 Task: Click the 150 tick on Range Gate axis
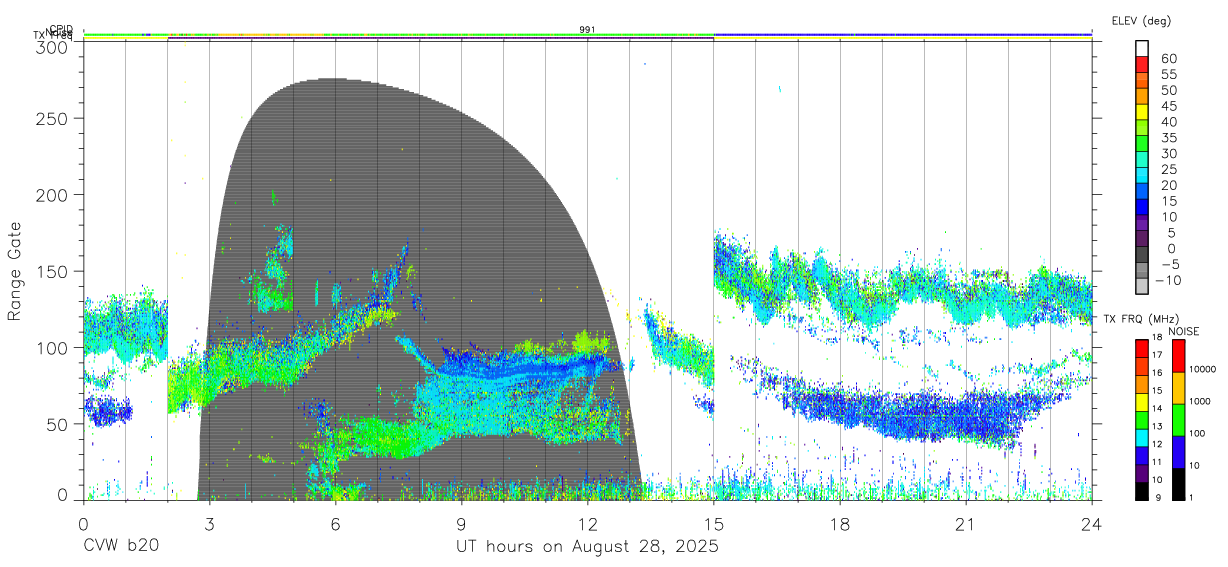pyautogui.click(x=51, y=271)
